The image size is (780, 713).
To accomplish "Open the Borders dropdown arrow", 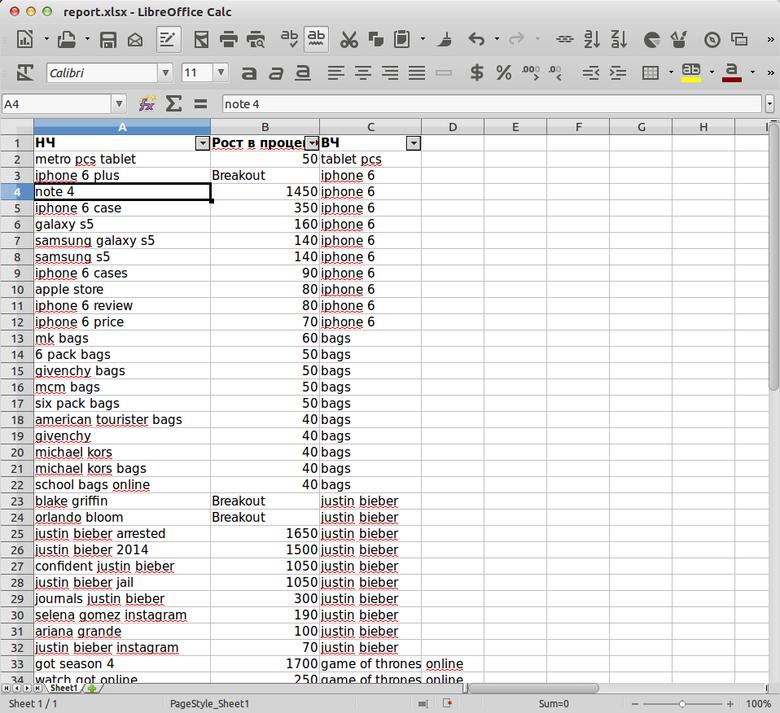I will 671,73.
